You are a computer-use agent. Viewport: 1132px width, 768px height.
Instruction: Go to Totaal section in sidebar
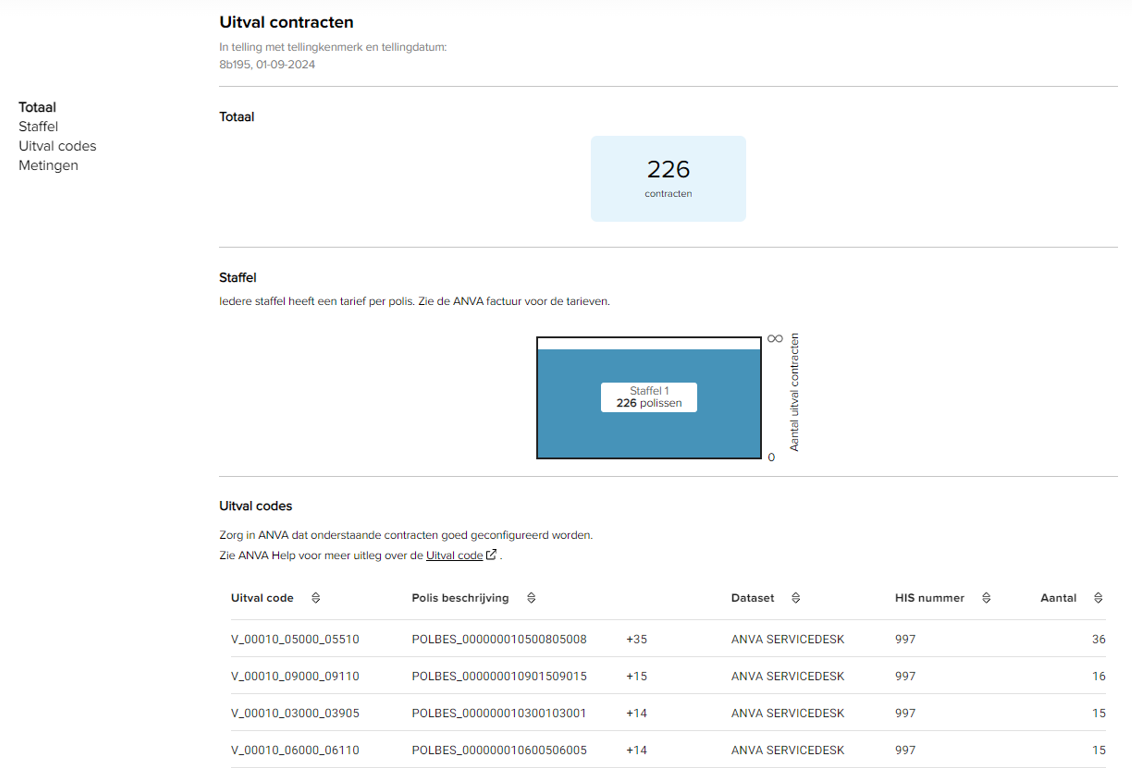(x=37, y=107)
